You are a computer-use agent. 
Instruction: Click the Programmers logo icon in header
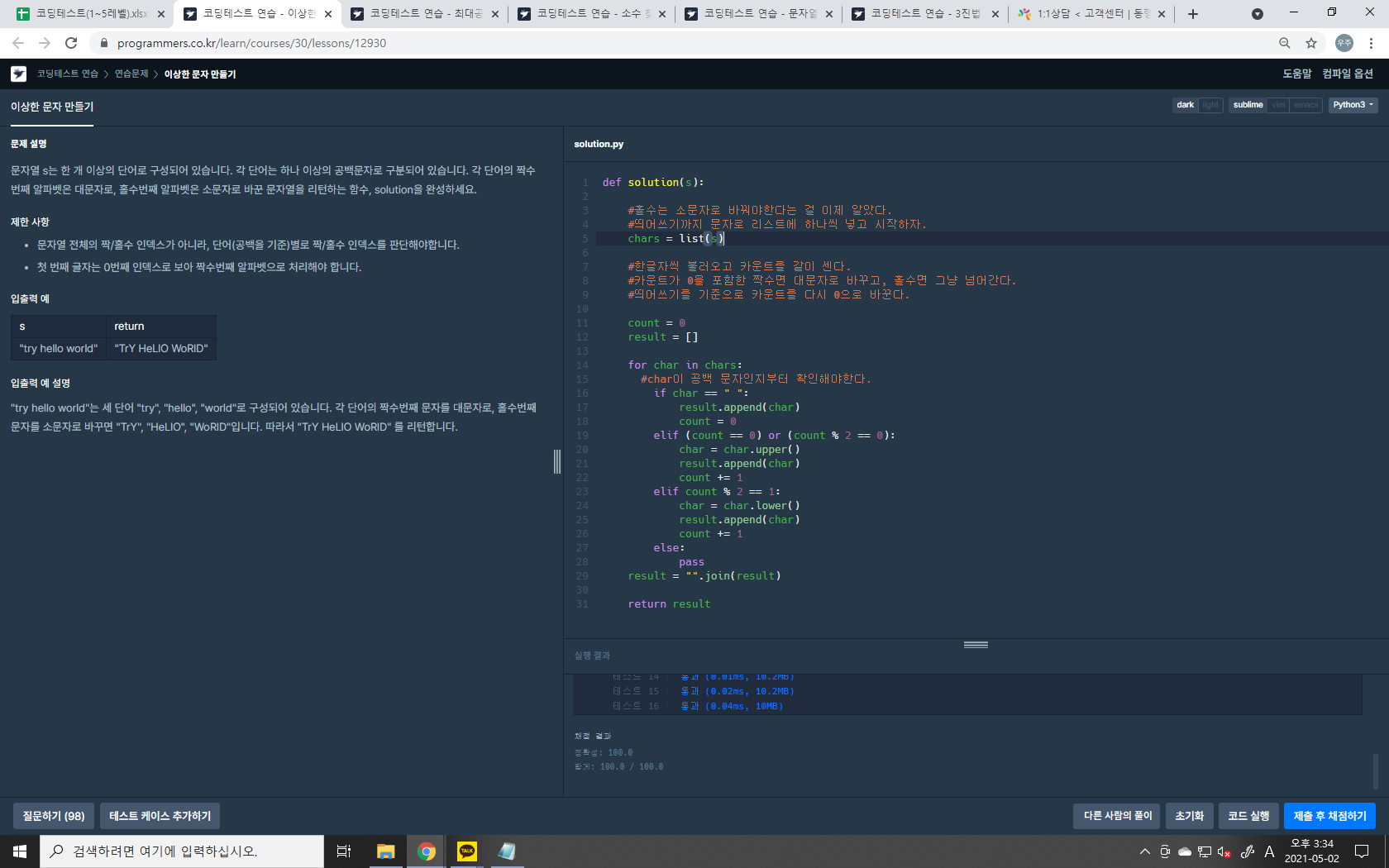click(18, 74)
